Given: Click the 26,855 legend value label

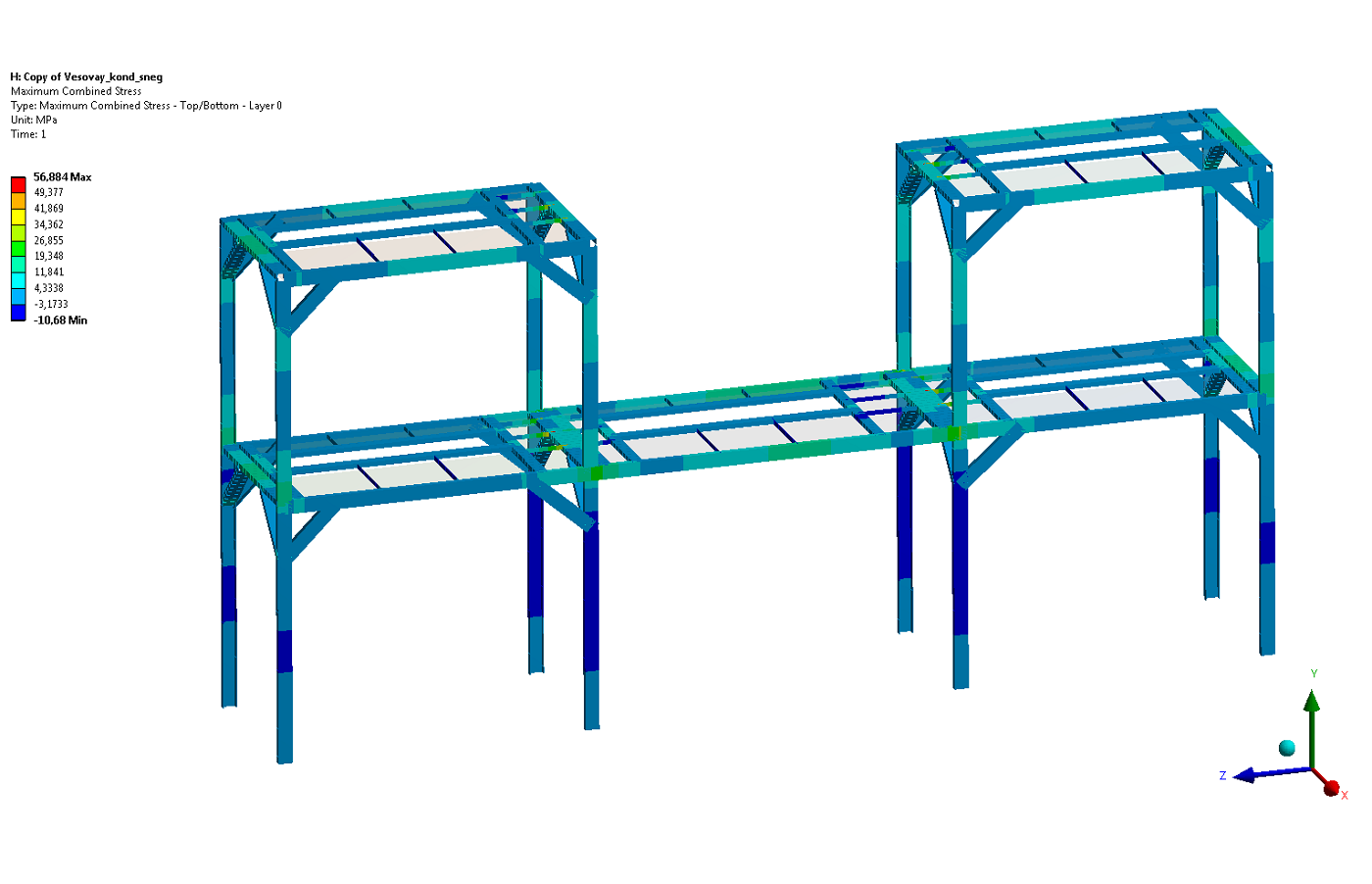Looking at the screenshot, I should pyautogui.click(x=49, y=240).
